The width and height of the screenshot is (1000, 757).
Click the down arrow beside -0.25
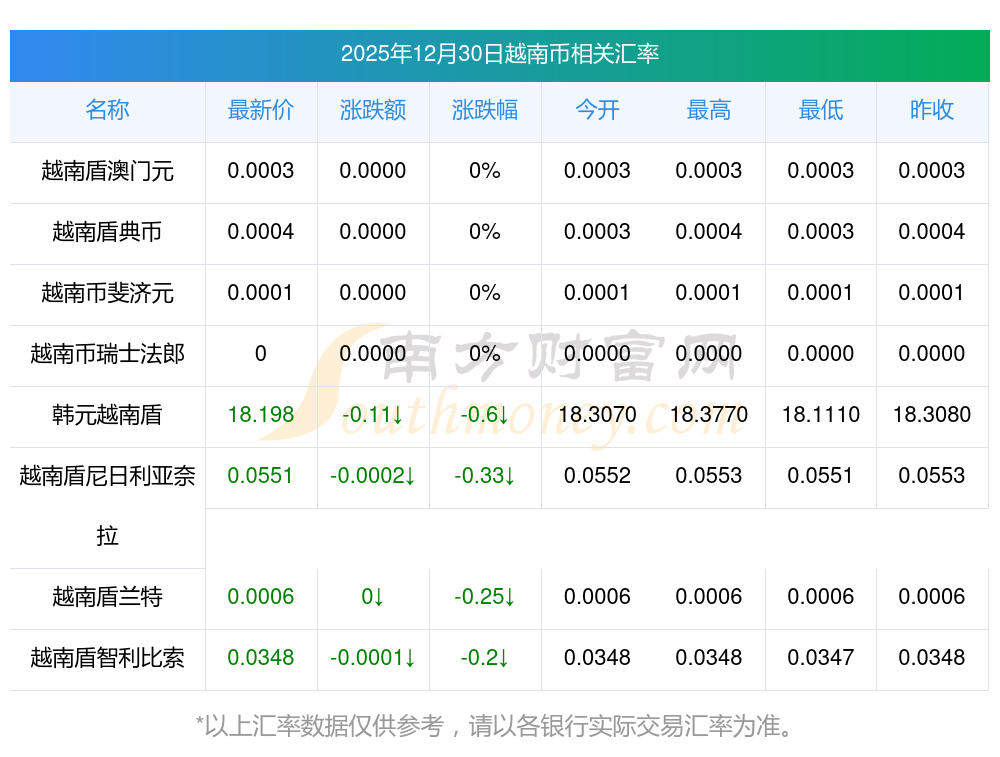coord(509,597)
